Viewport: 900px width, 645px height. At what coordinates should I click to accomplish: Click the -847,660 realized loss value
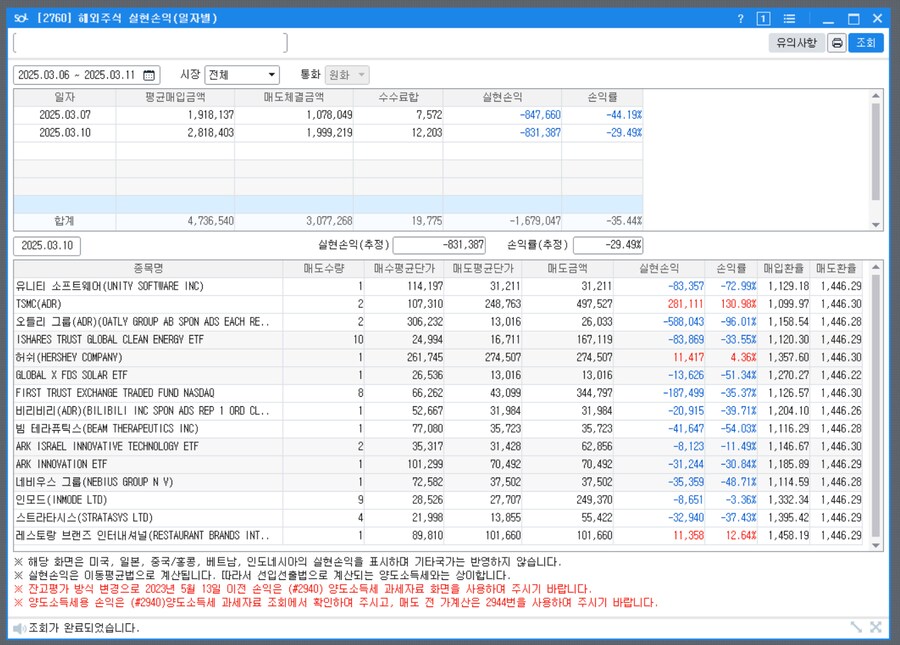pyautogui.click(x=540, y=115)
